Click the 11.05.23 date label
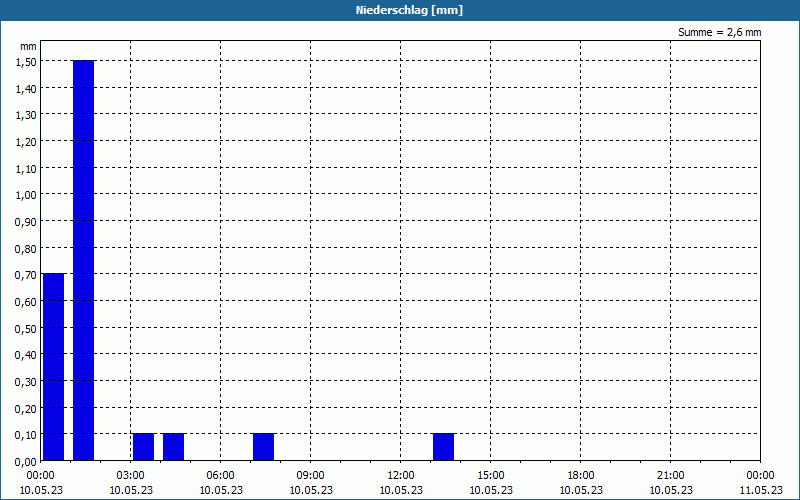The image size is (800, 500). click(x=761, y=490)
